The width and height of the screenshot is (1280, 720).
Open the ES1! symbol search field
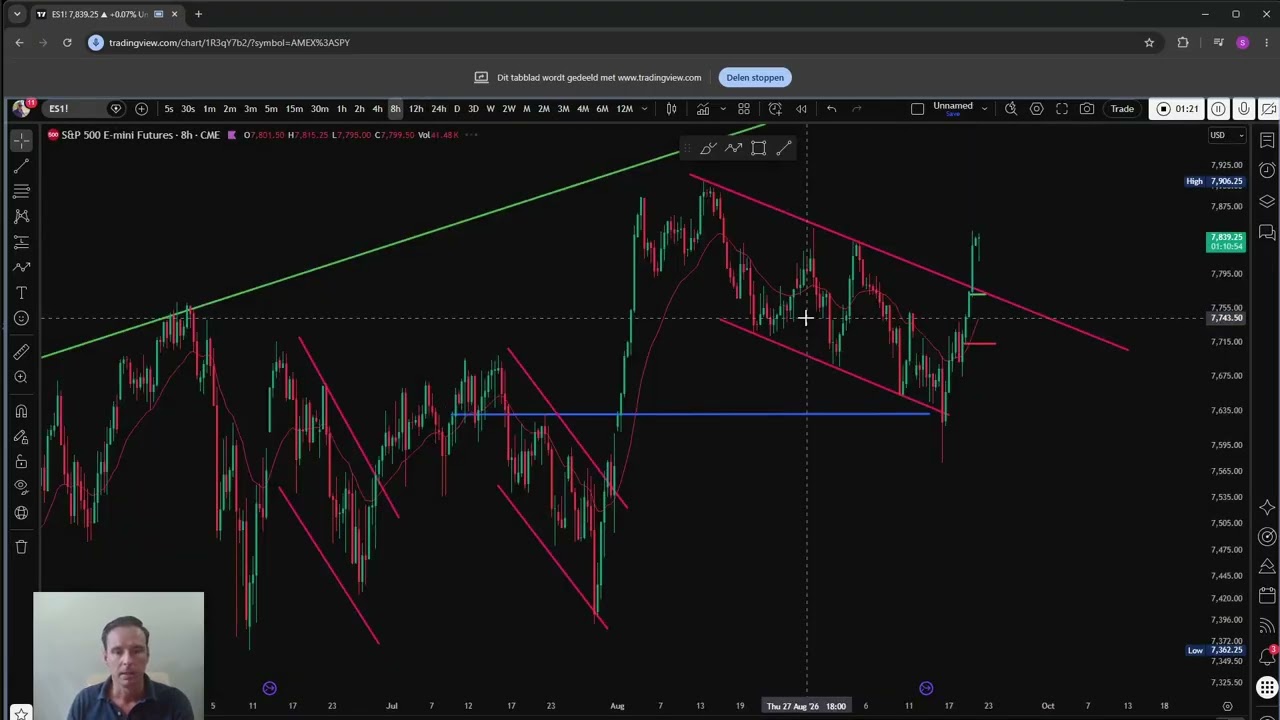click(75, 108)
